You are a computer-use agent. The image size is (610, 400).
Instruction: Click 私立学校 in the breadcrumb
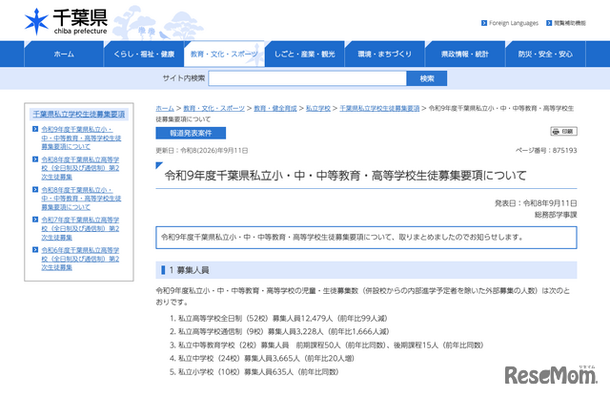pos(318,108)
